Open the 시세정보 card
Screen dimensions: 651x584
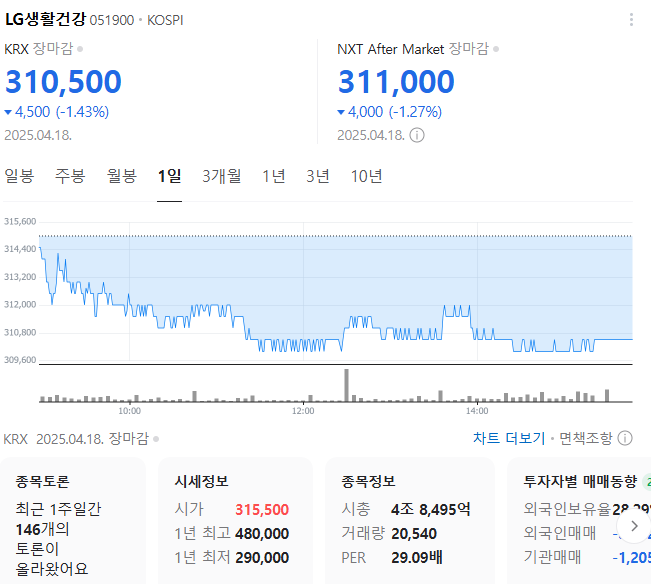(x=235, y=521)
